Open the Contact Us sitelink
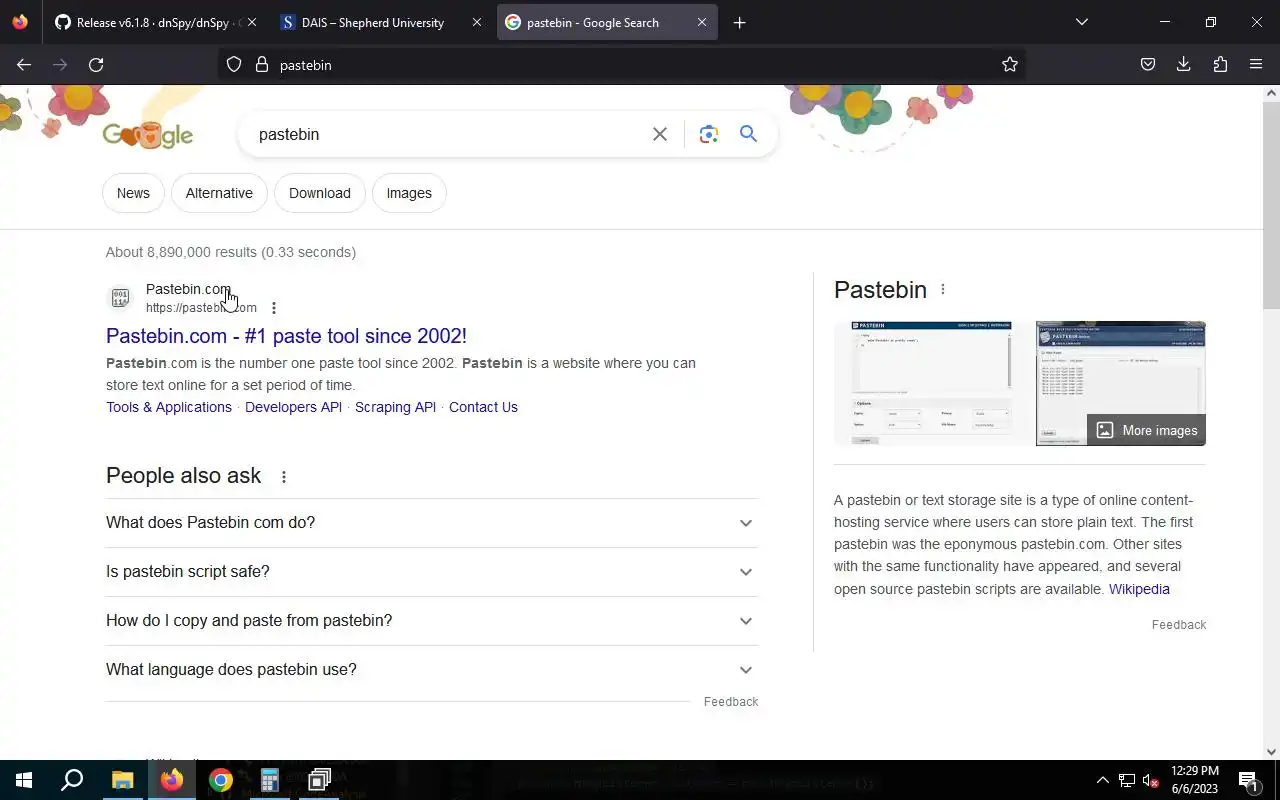Screen dimensions: 1280x800 tap(483, 407)
